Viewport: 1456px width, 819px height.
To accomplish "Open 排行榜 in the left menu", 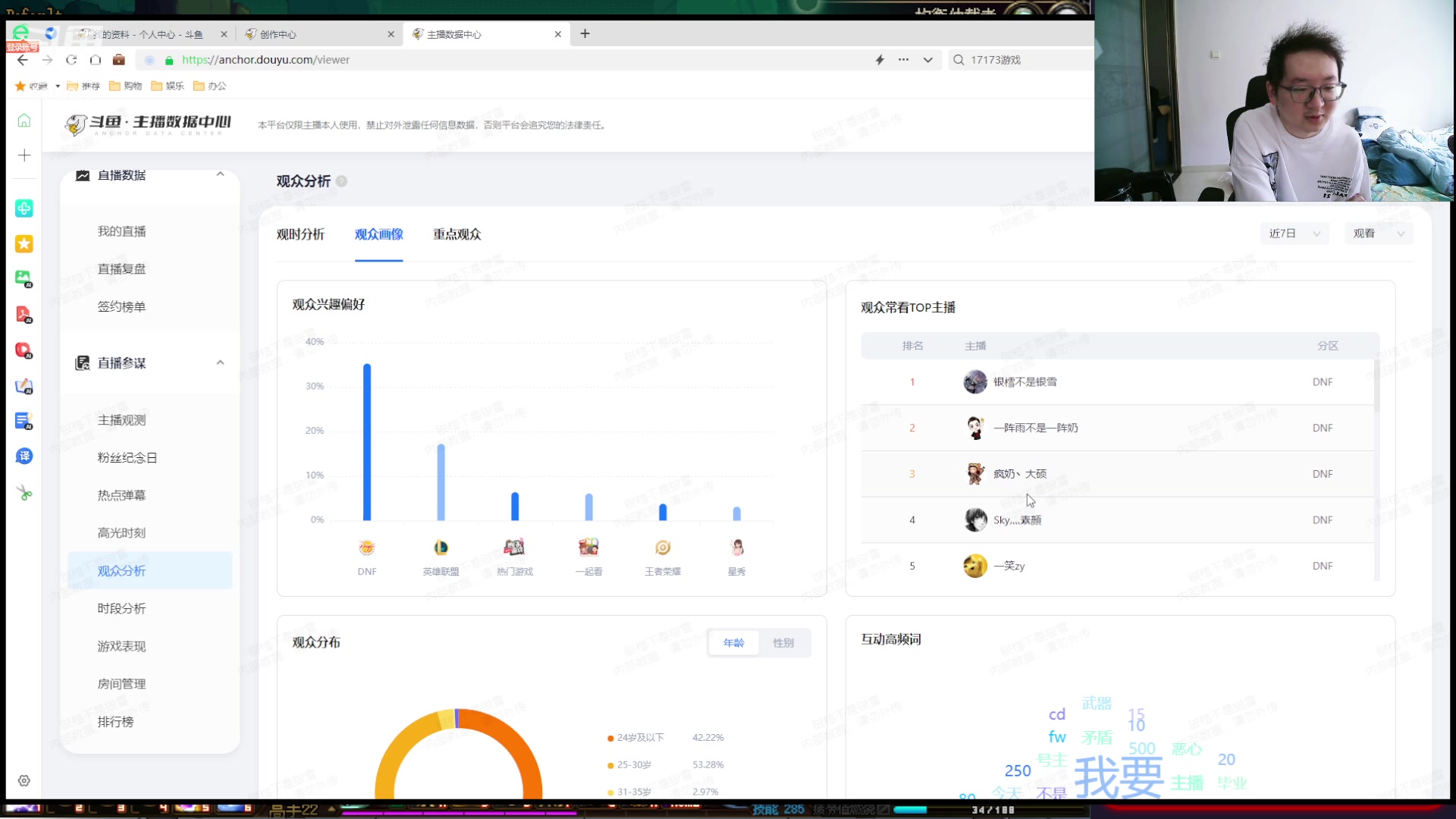I will click(115, 722).
